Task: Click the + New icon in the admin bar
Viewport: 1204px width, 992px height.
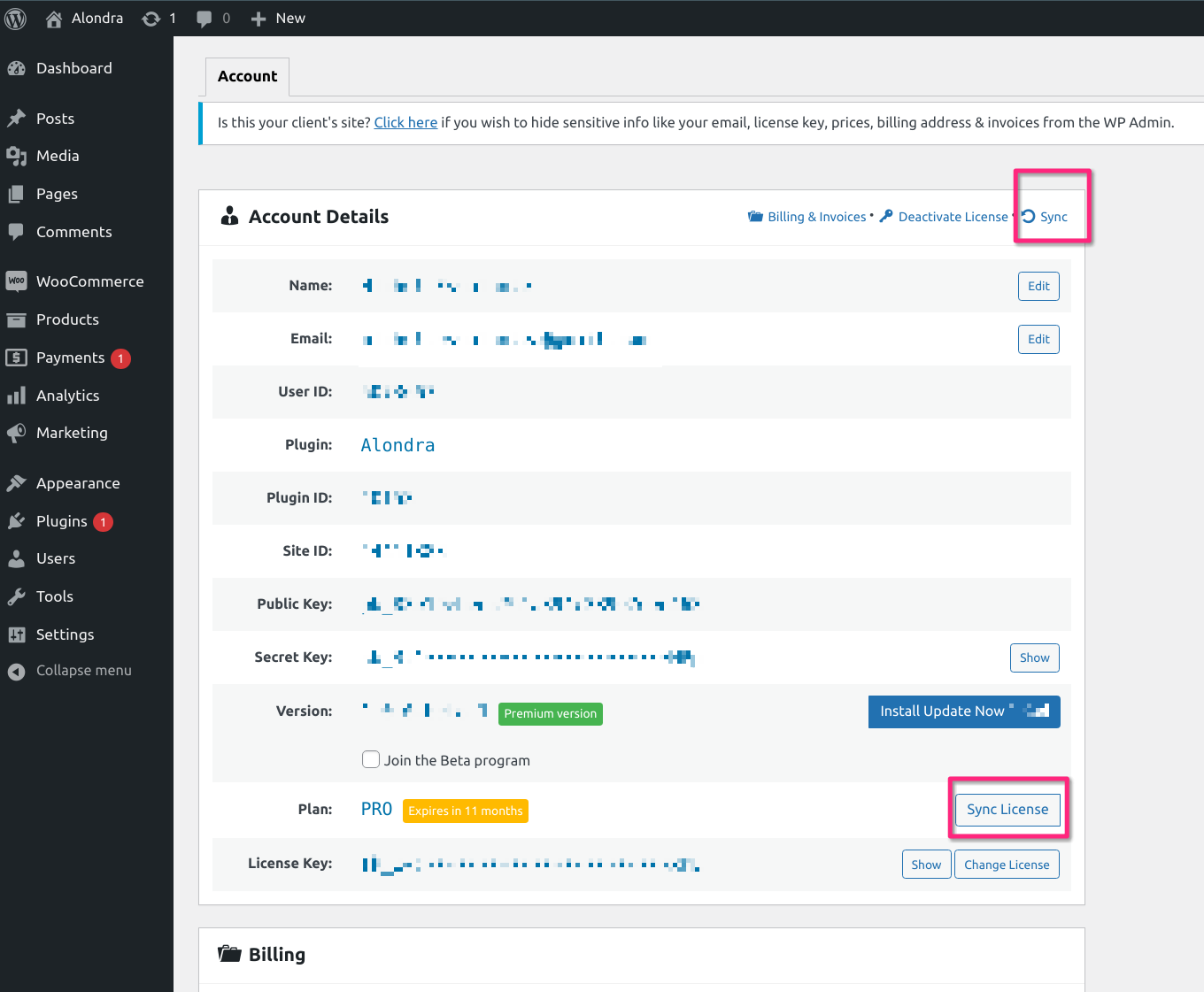Action: point(258,18)
